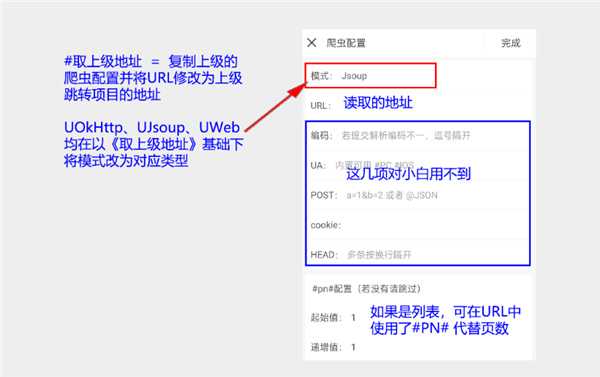
Task: Select the UOkHttp、UJsoup、UWeb note
Action: coord(153,144)
